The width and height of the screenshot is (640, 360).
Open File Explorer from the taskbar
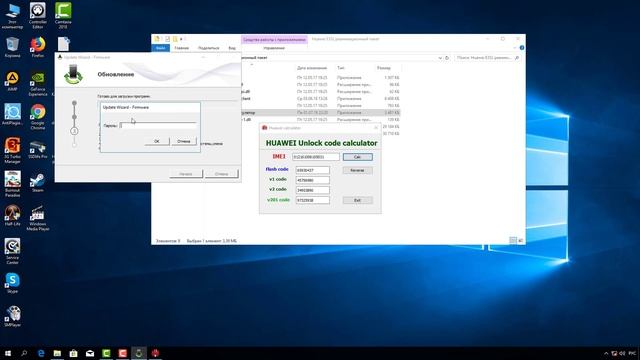pos(57,353)
